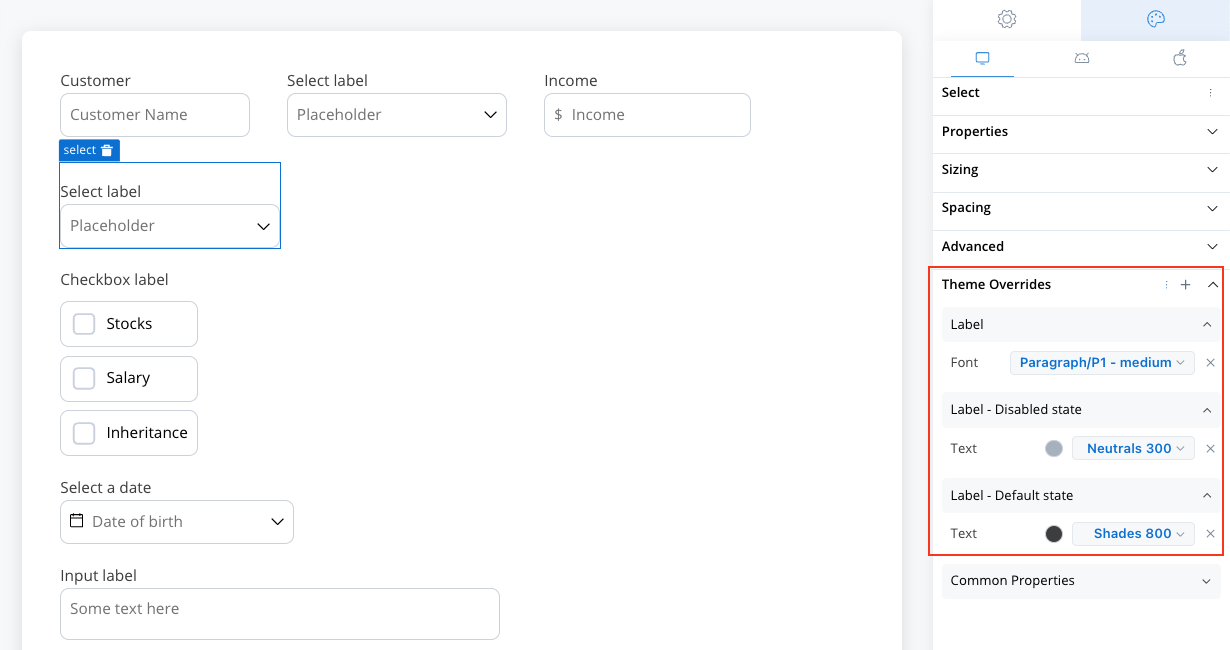The width and height of the screenshot is (1230, 650).
Task: Click the Theme Overrides heading
Action: (996, 285)
